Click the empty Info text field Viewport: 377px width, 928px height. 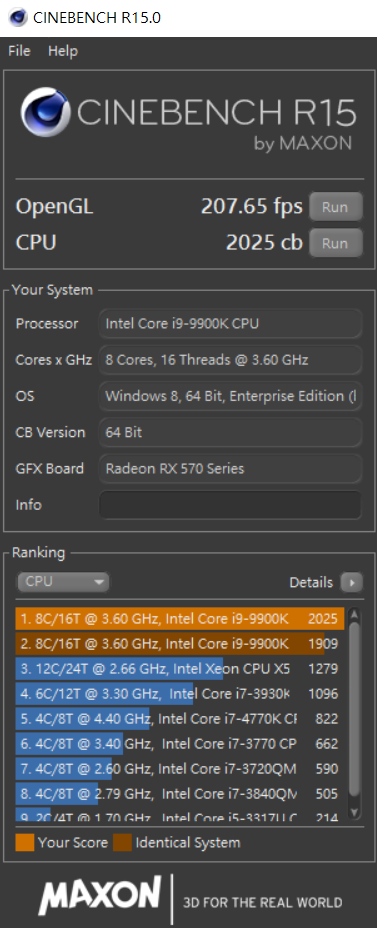click(230, 505)
